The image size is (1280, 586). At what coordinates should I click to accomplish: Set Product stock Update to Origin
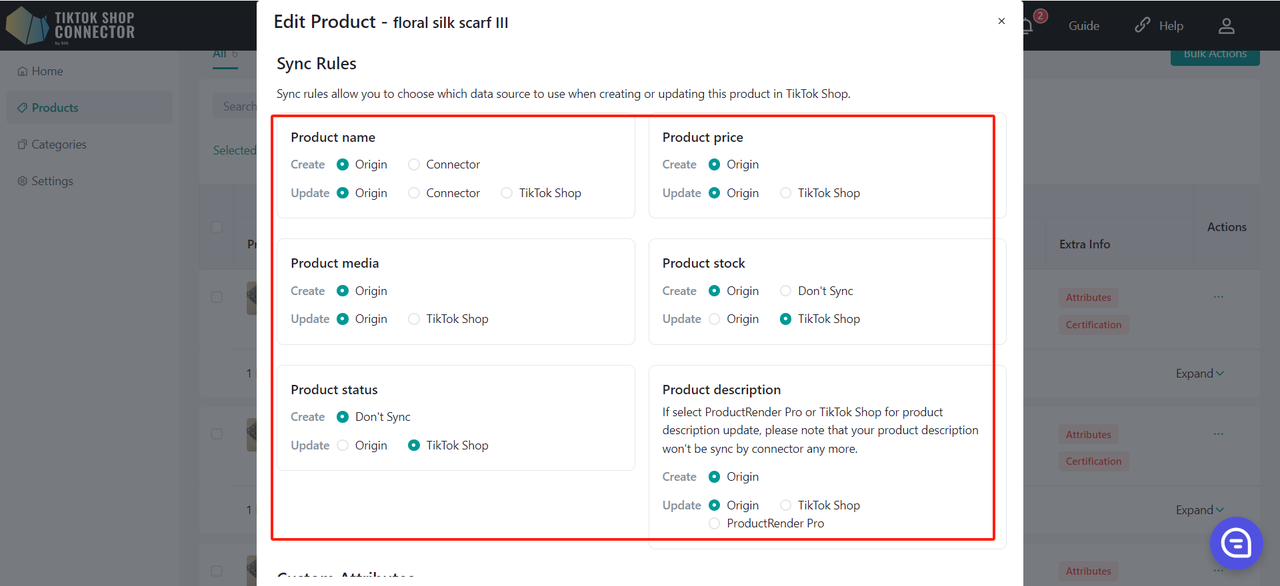[714, 319]
